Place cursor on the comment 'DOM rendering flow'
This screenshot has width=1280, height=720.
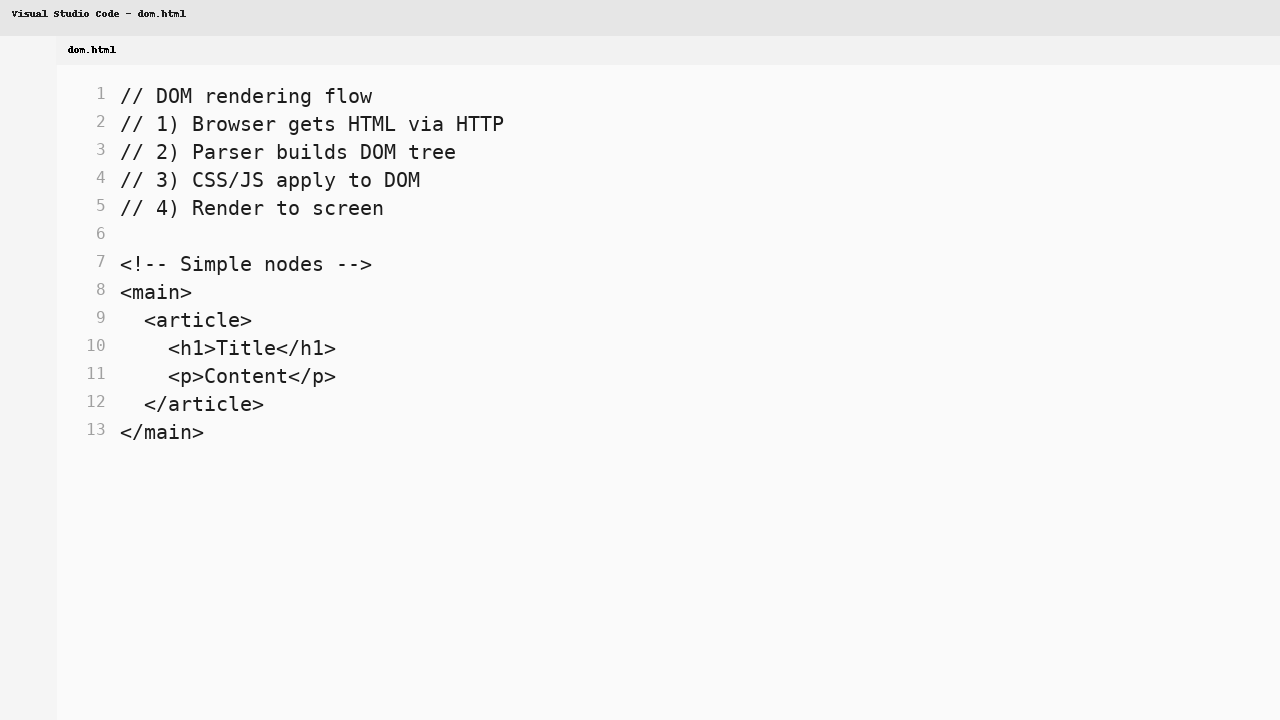[x=246, y=96]
